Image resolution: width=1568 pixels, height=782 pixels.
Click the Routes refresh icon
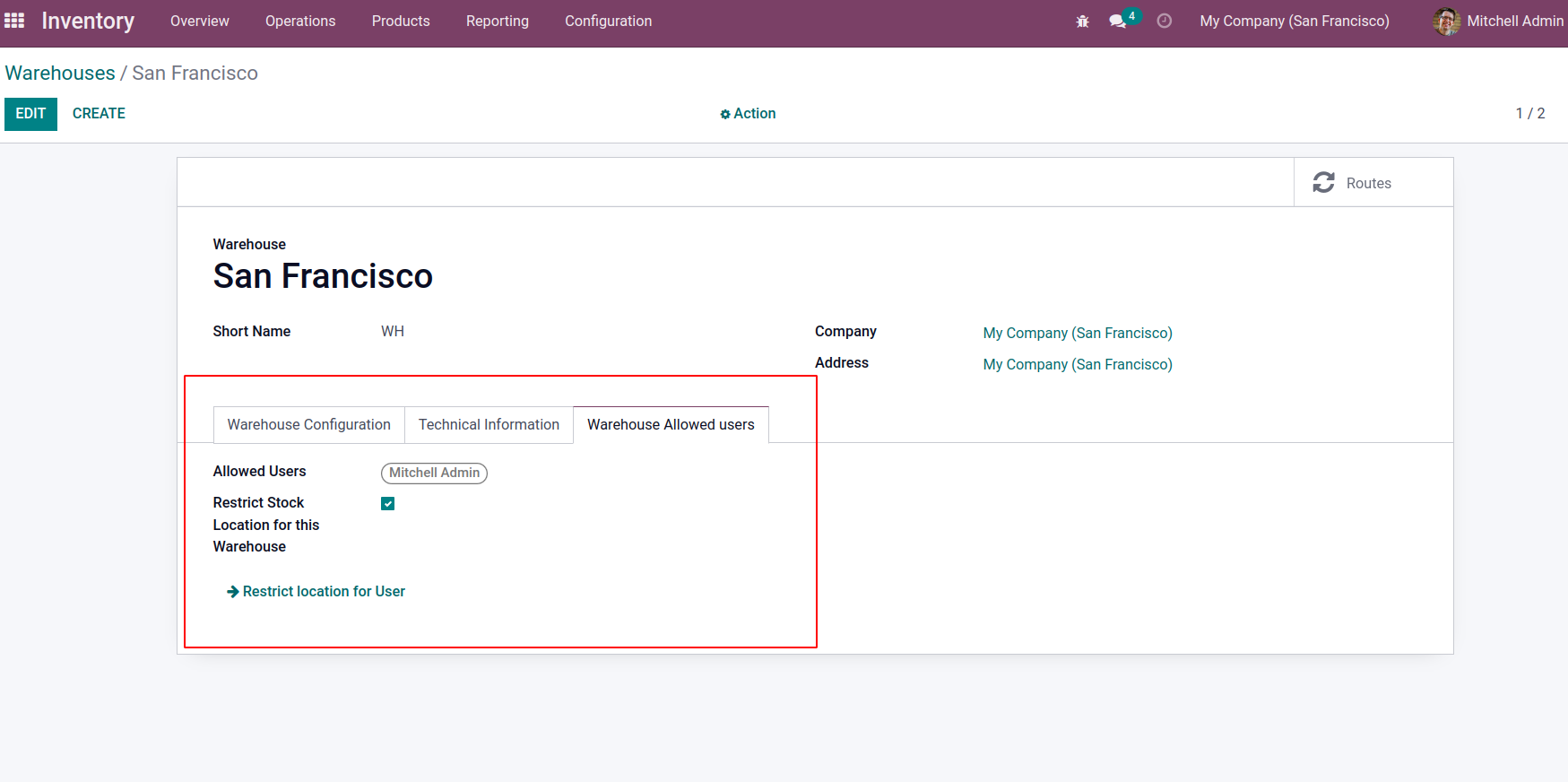[1323, 183]
